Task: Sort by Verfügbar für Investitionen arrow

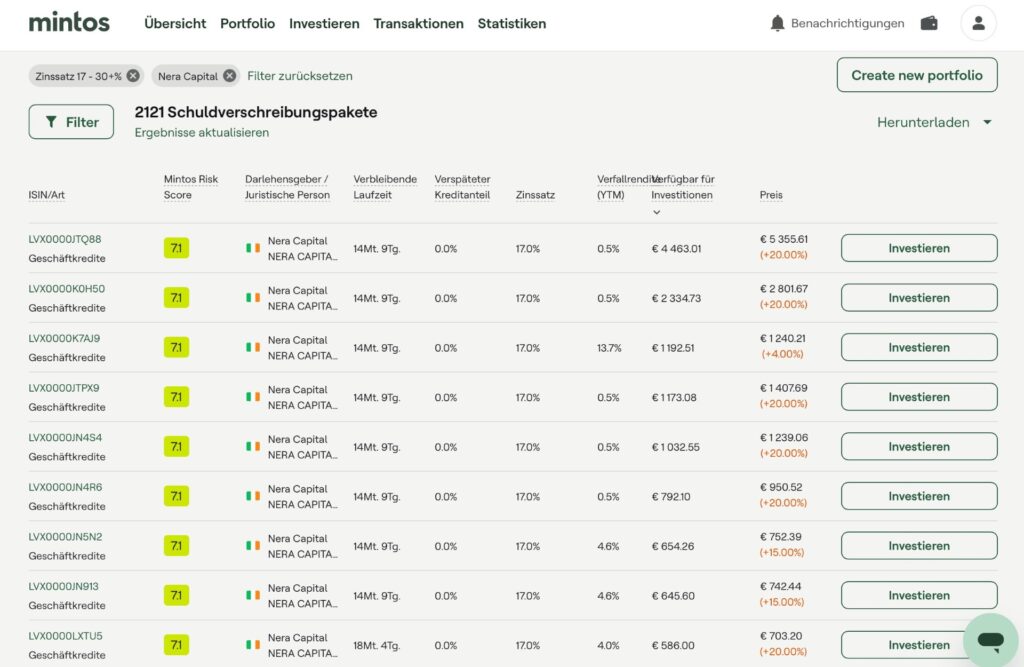Action: coord(657,212)
